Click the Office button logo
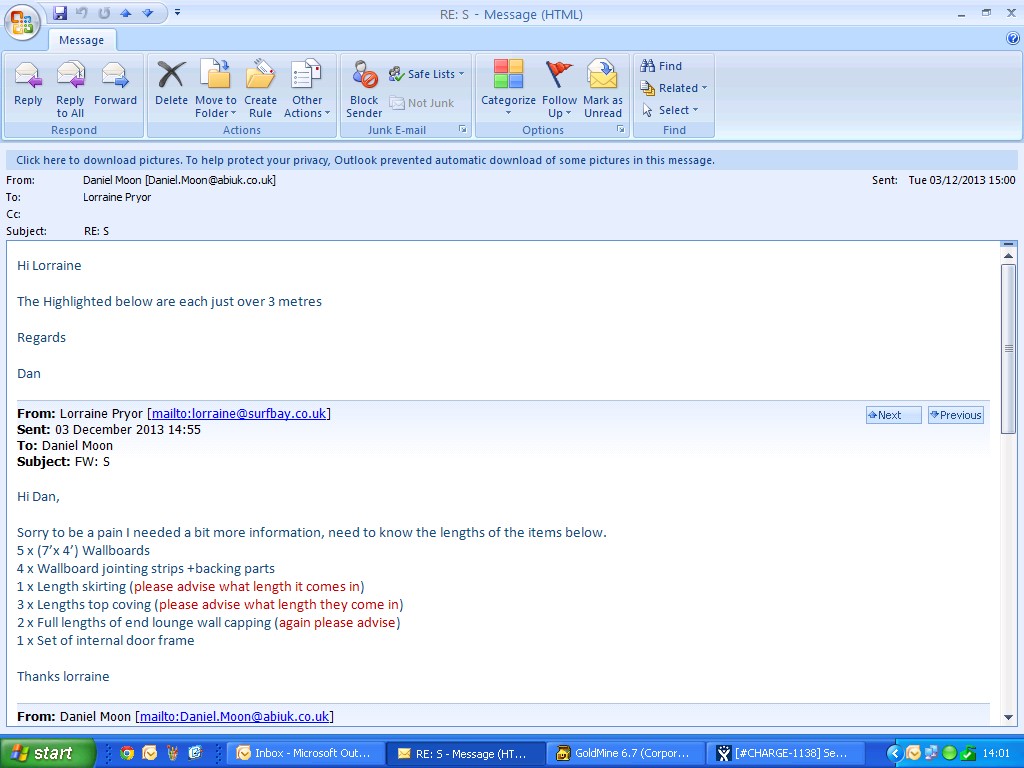1024x768 pixels. tap(23, 22)
